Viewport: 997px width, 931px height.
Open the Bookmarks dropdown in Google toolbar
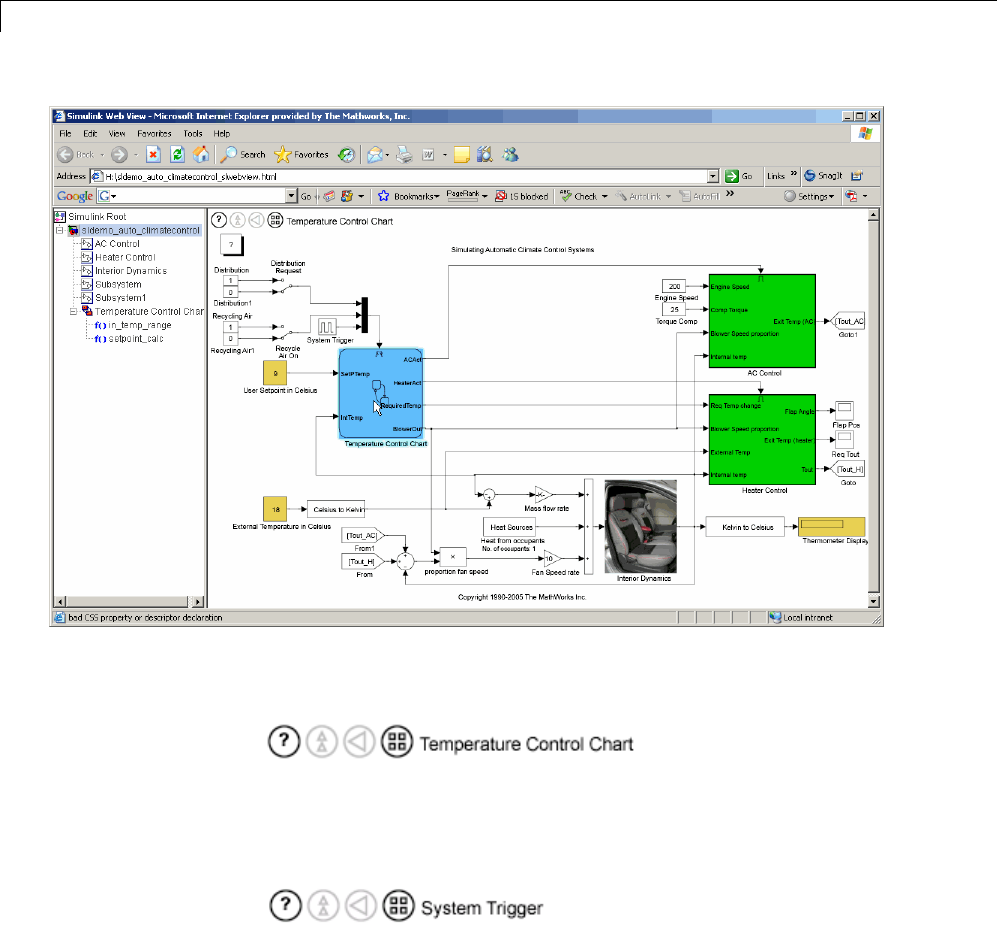tap(409, 197)
